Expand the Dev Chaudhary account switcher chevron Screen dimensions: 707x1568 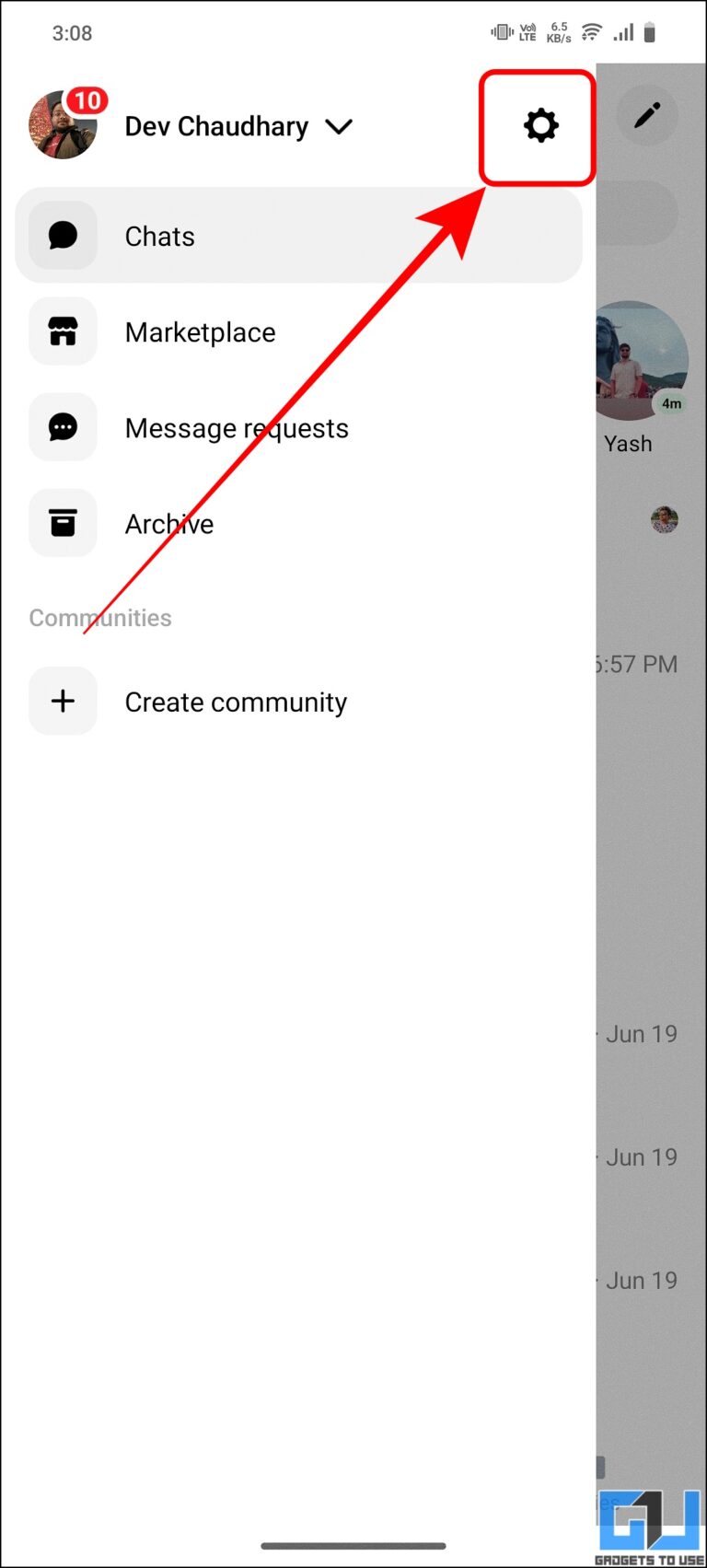339,128
